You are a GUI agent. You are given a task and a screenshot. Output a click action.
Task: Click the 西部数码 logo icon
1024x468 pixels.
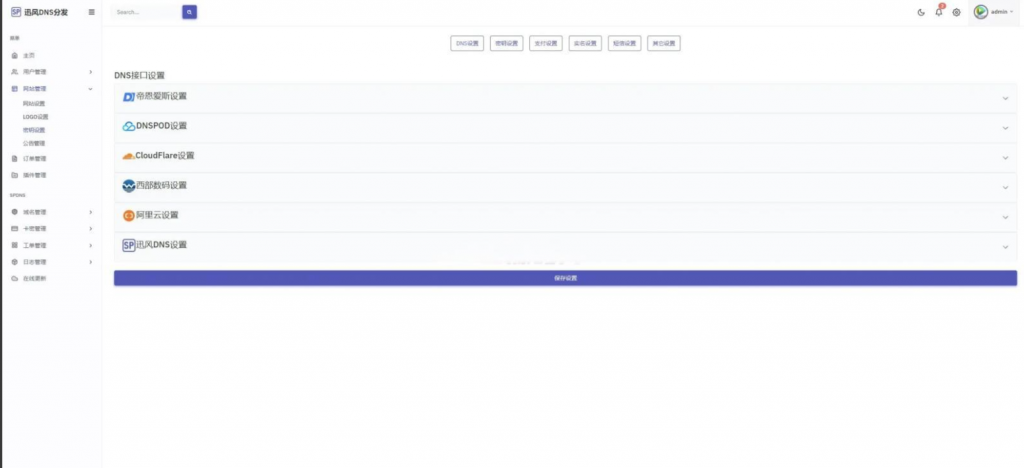point(128,186)
